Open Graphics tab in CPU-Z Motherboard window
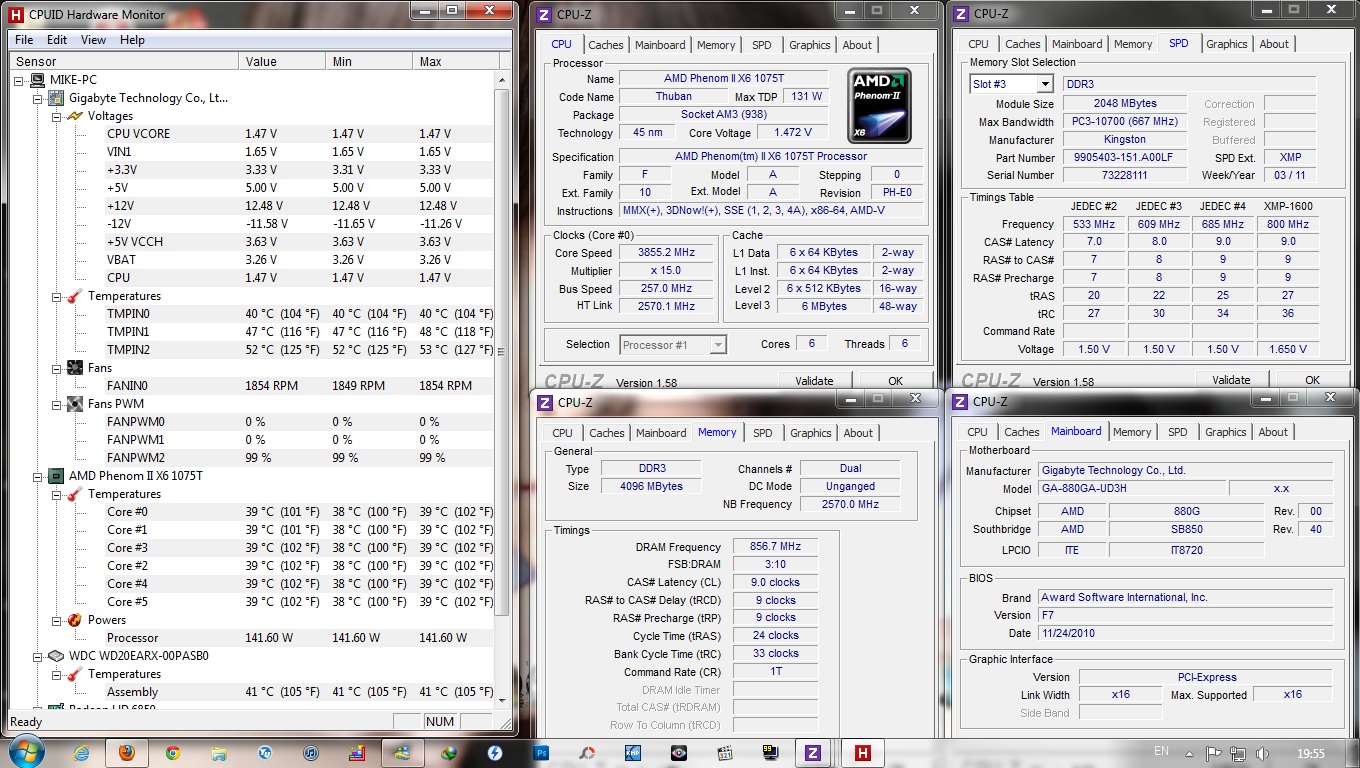1360x768 pixels. pos(1226,432)
